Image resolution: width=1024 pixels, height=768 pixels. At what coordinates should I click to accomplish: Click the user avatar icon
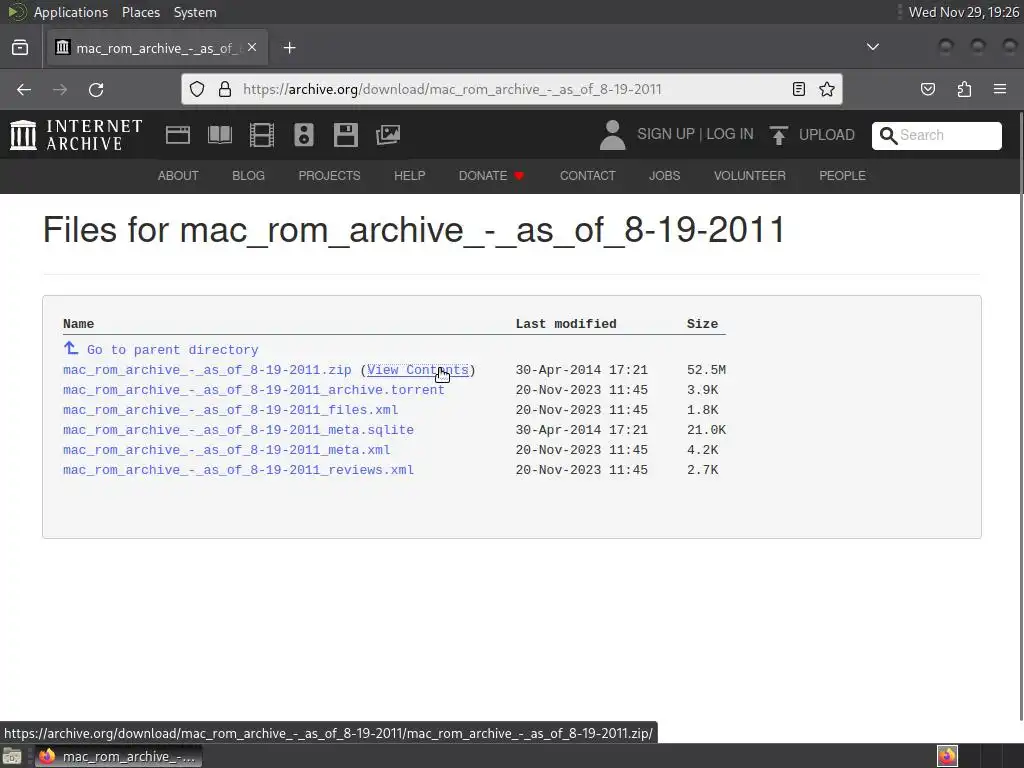coord(613,135)
